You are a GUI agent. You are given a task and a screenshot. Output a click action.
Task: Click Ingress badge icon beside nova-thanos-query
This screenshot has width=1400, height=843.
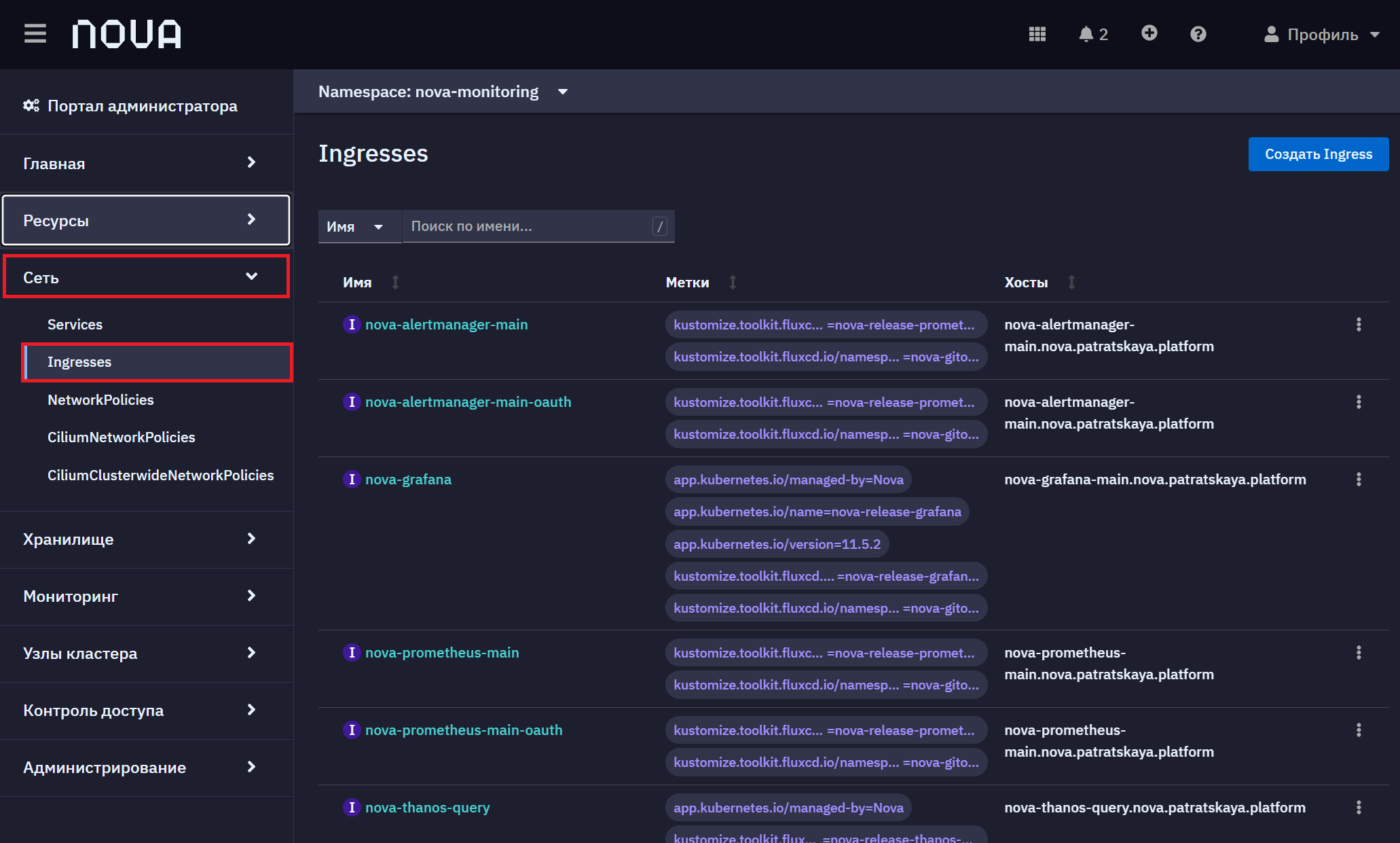[x=351, y=808]
